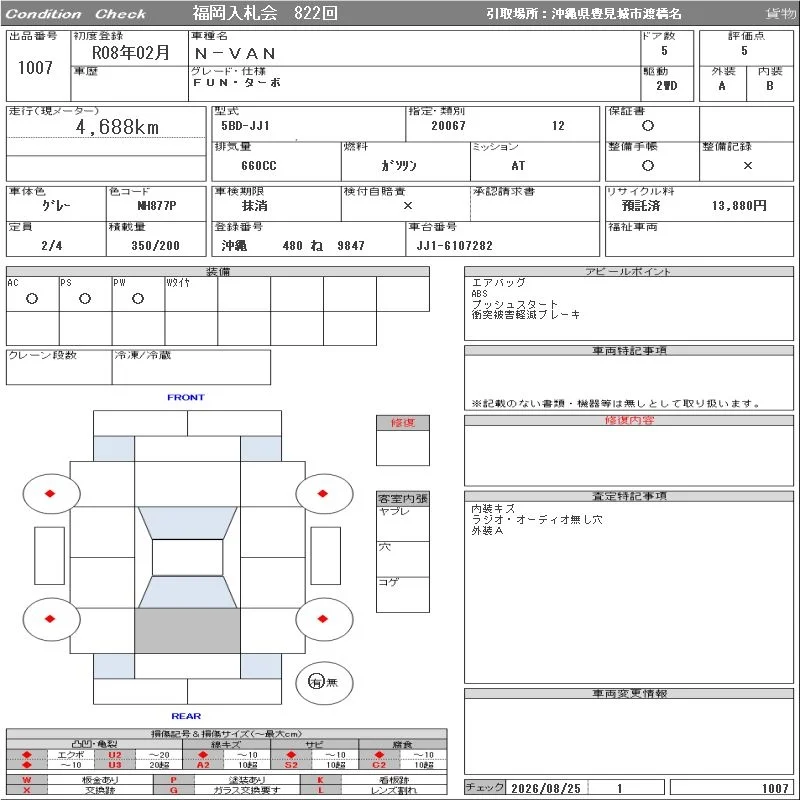This screenshot has height=800, width=800.
Task: Click the load capacity 350/200
Action: (x=156, y=245)
